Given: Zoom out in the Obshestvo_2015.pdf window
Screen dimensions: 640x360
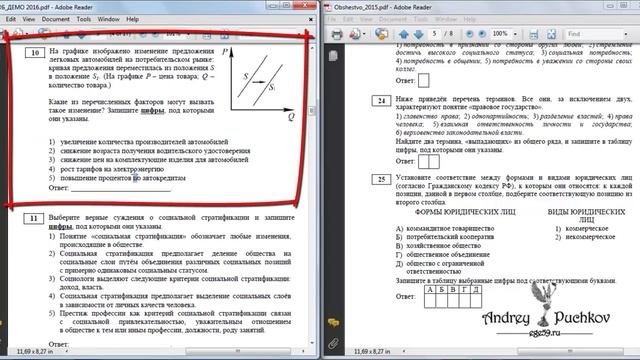Looking at the screenshot, I should pos(470,34).
